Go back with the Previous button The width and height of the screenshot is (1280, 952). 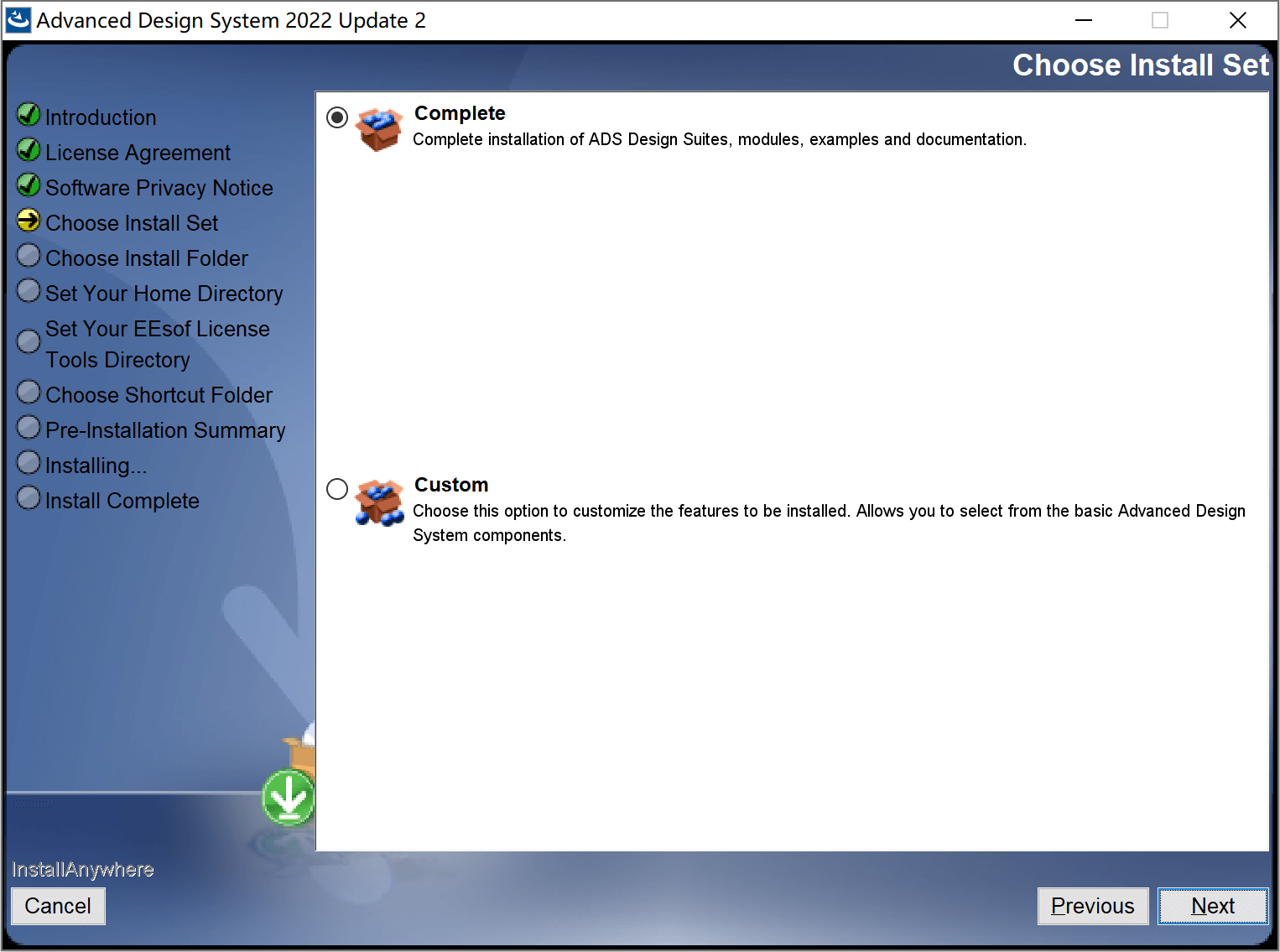[x=1093, y=906]
